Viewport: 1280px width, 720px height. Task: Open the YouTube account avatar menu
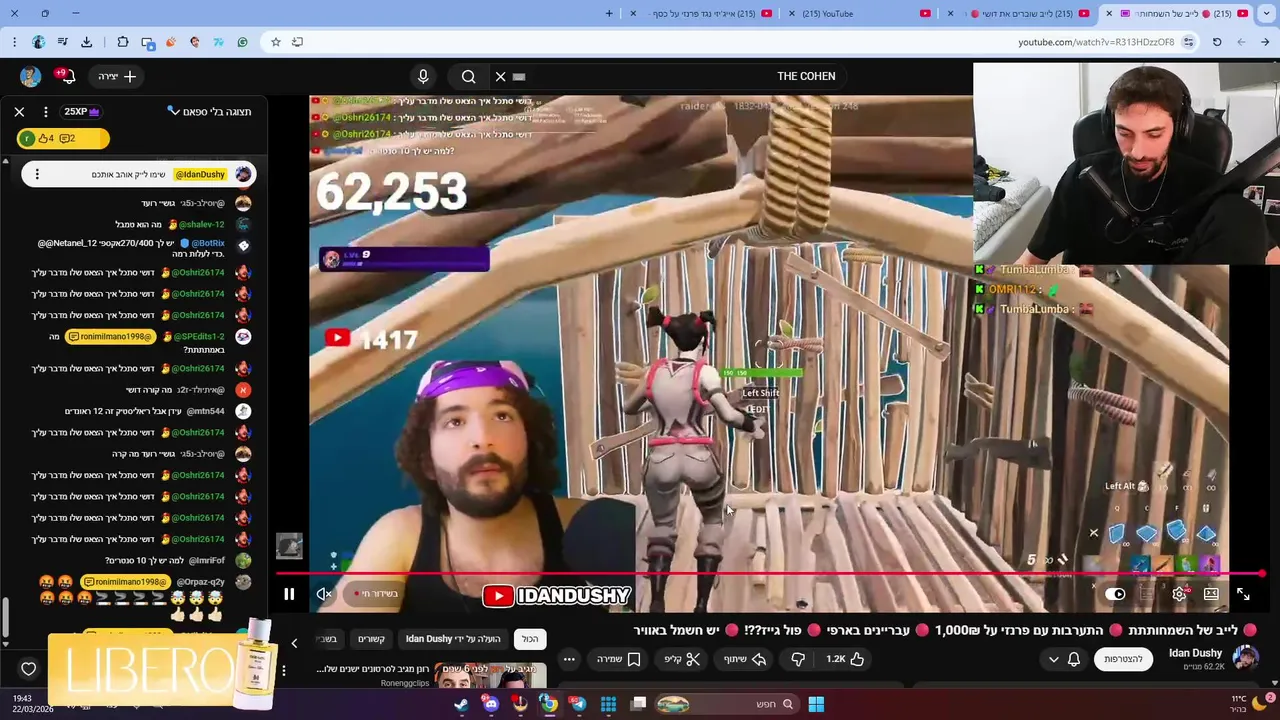30,76
